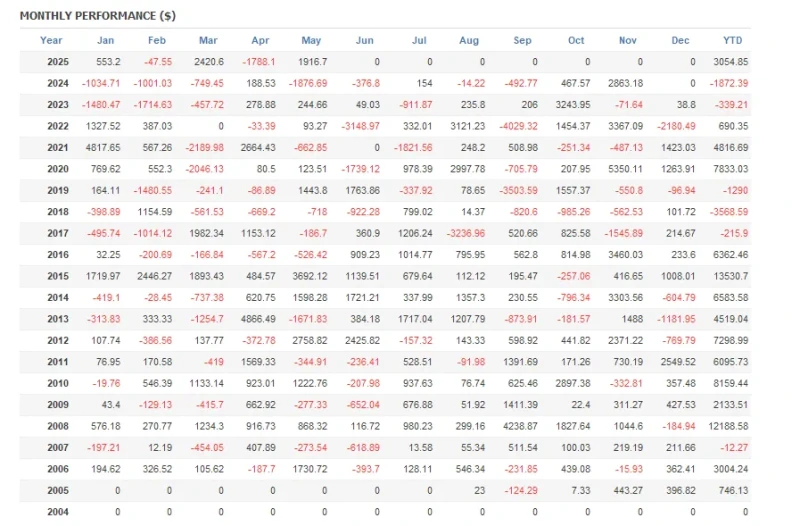800x526 pixels.
Task: Select September 2008 value 4238.87
Action: pos(520,426)
